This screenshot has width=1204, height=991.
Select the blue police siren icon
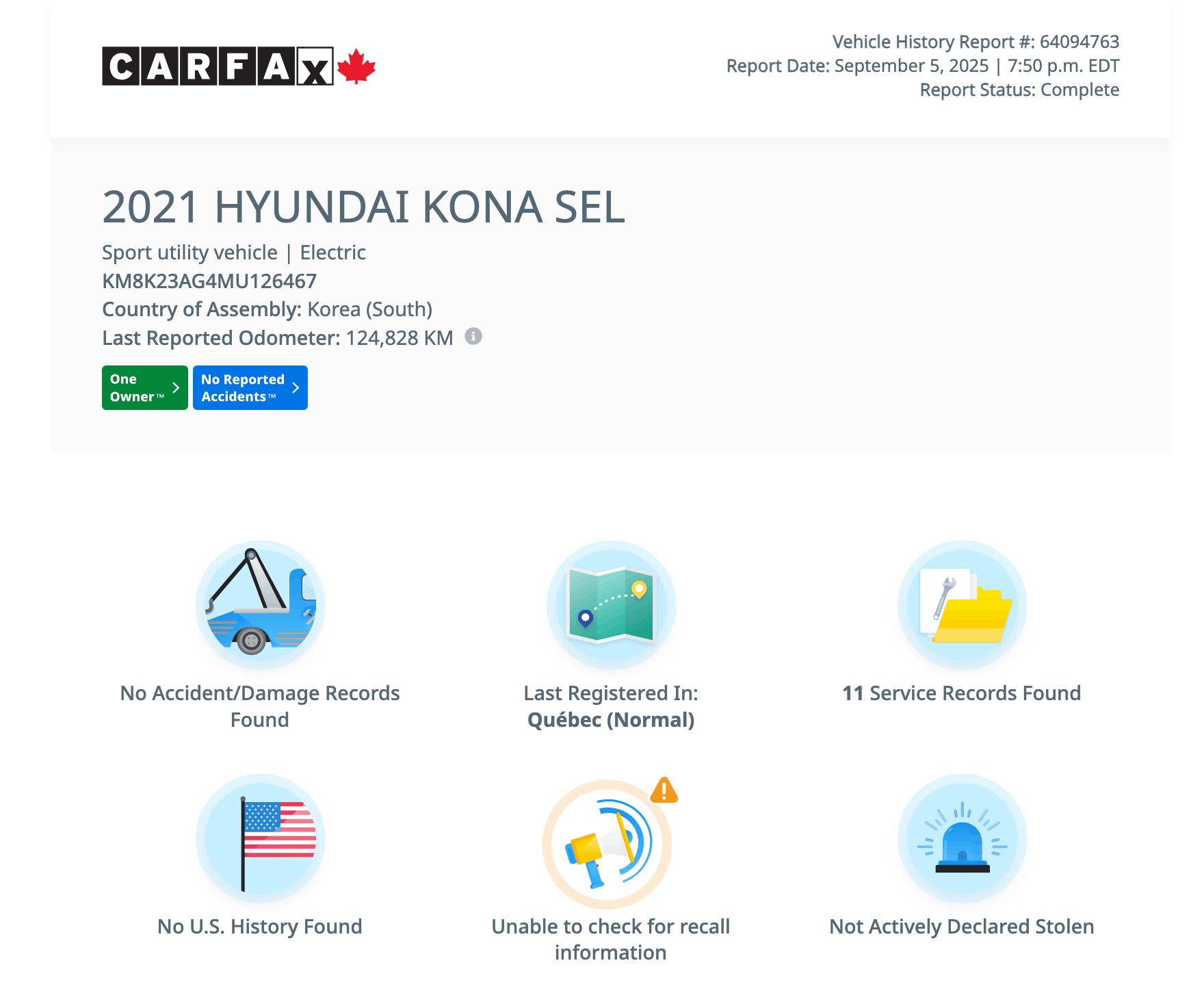[x=962, y=838]
